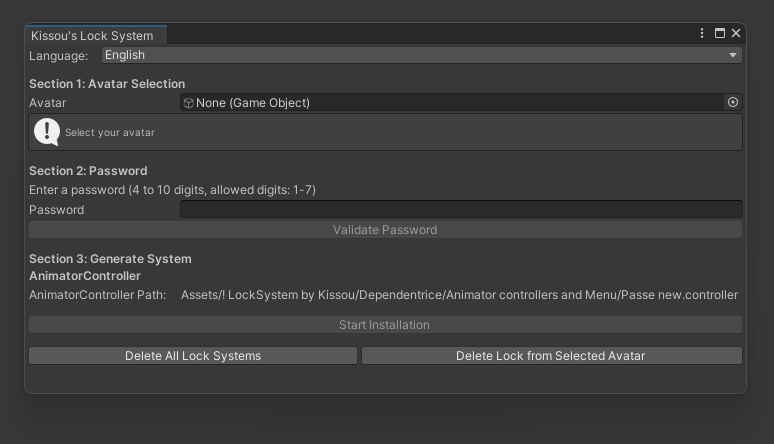Maximize the Lock System window
The width and height of the screenshot is (774, 444).
(x=720, y=33)
